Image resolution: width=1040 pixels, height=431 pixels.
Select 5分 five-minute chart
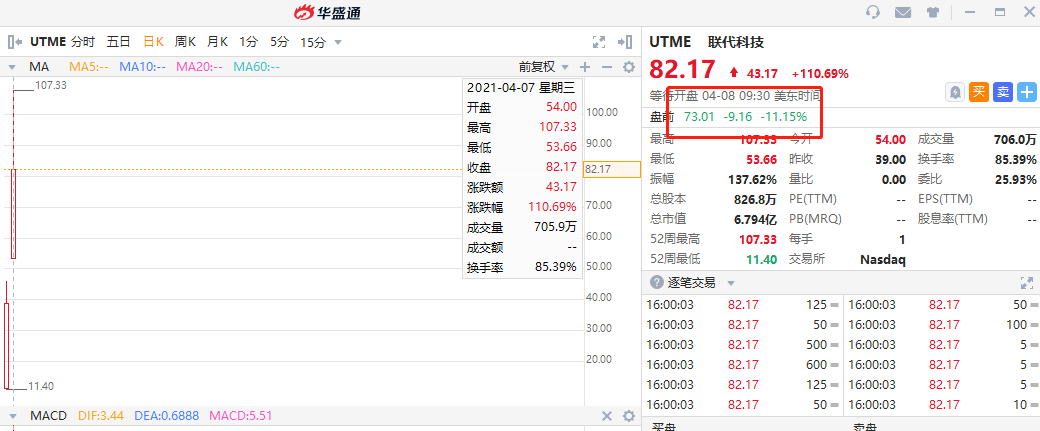coord(279,42)
